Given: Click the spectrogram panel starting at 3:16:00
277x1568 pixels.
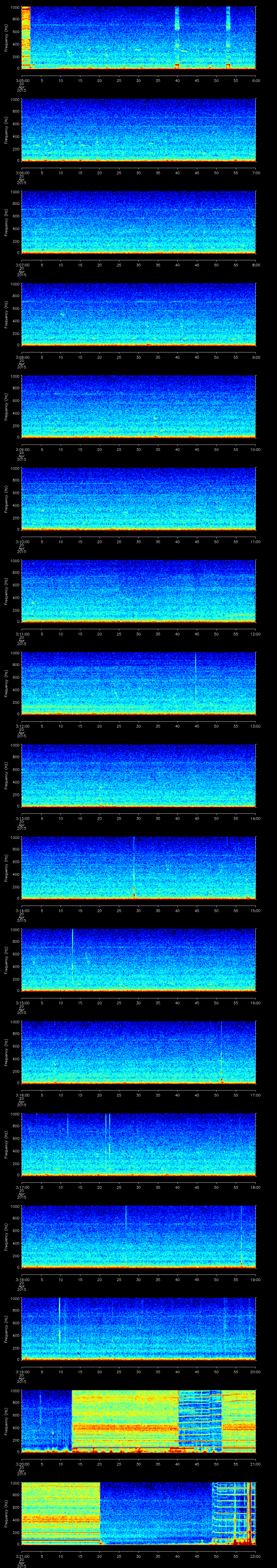Looking at the screenshot, I should point(138,1052).
